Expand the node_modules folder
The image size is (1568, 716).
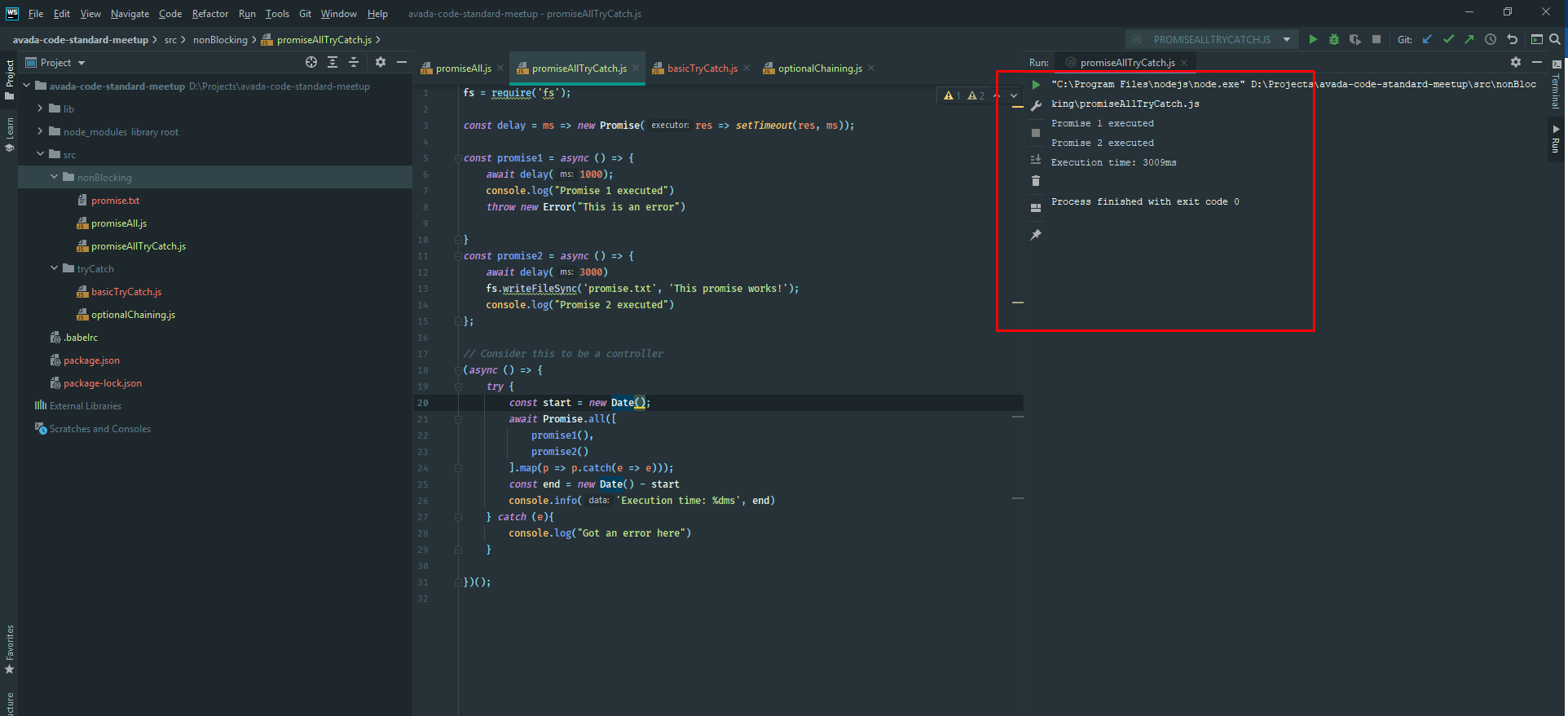(40, 131)
